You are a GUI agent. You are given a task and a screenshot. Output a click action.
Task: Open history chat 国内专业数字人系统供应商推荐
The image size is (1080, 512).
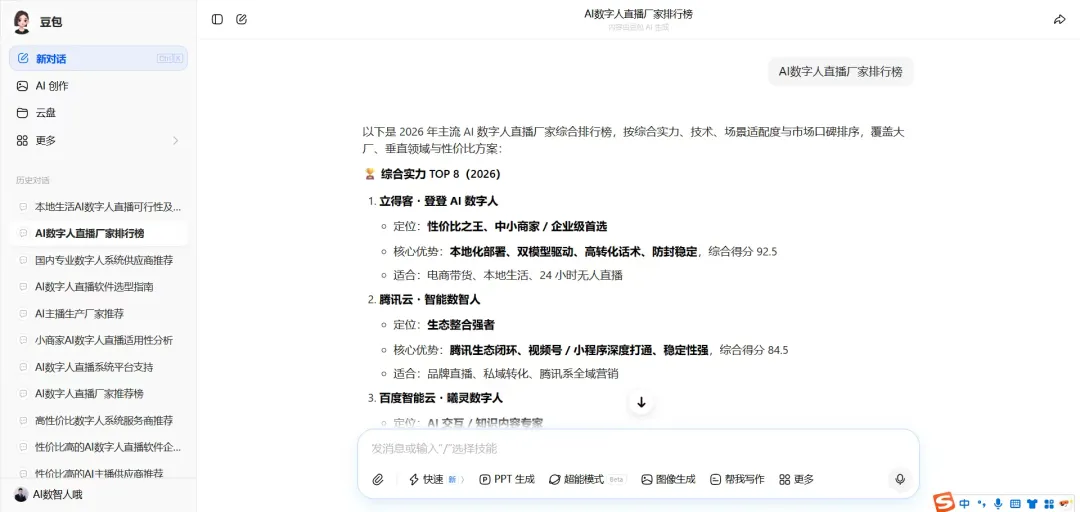point(98,260)
